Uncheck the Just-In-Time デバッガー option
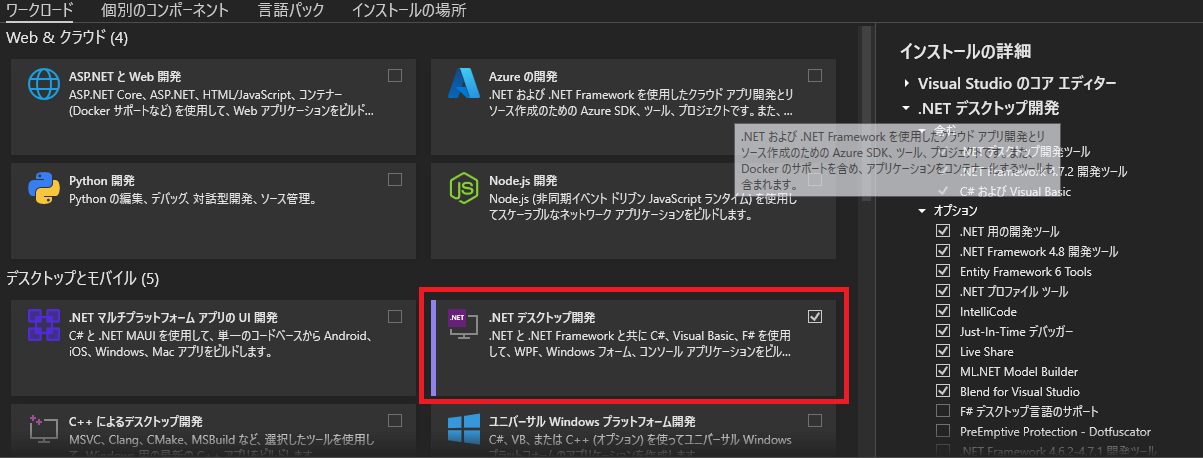 pos(942,331)
